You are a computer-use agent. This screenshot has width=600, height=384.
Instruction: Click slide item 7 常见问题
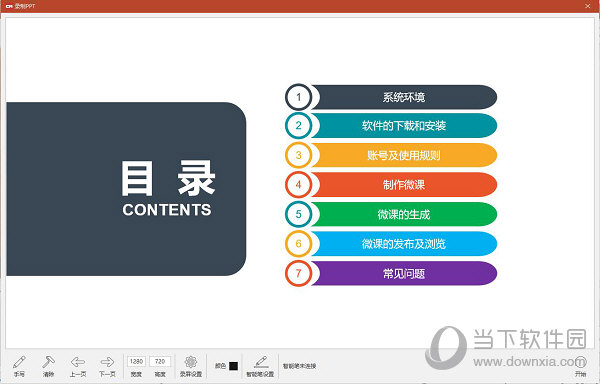coord(391,273)
